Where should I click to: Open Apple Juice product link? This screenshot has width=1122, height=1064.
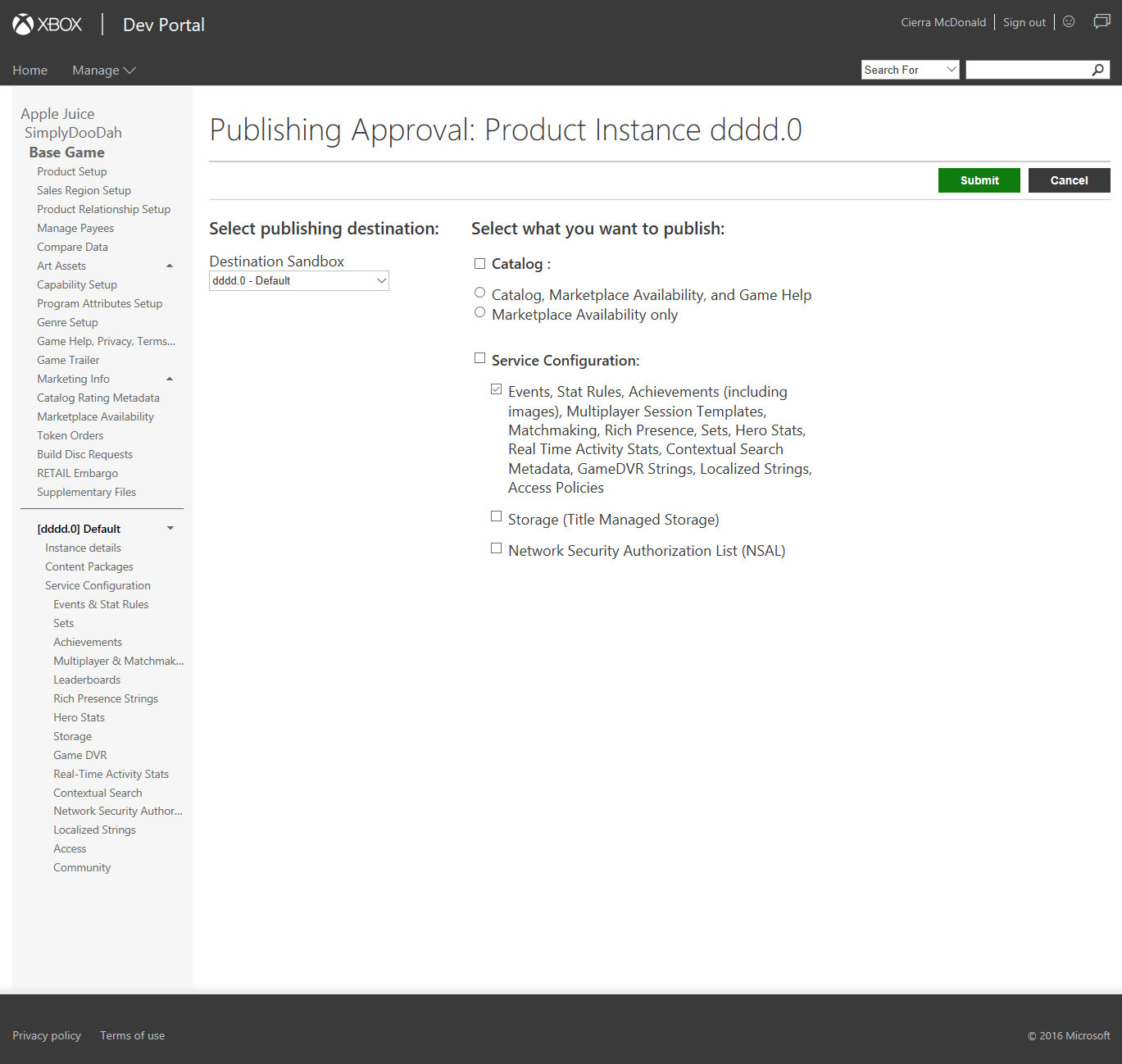(57, 114)
